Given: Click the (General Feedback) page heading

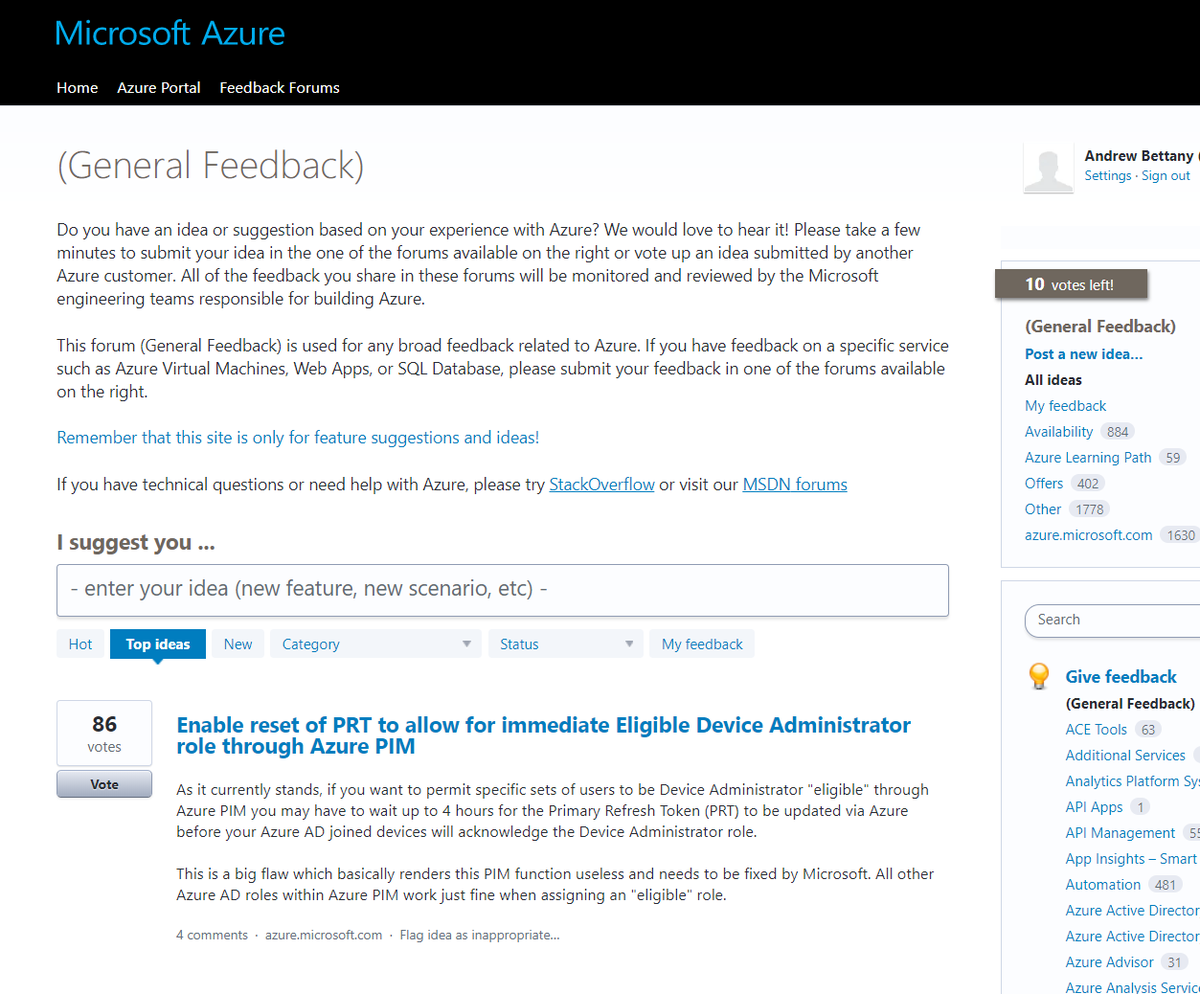Looking at the screenshot, I should click(210, 166).
